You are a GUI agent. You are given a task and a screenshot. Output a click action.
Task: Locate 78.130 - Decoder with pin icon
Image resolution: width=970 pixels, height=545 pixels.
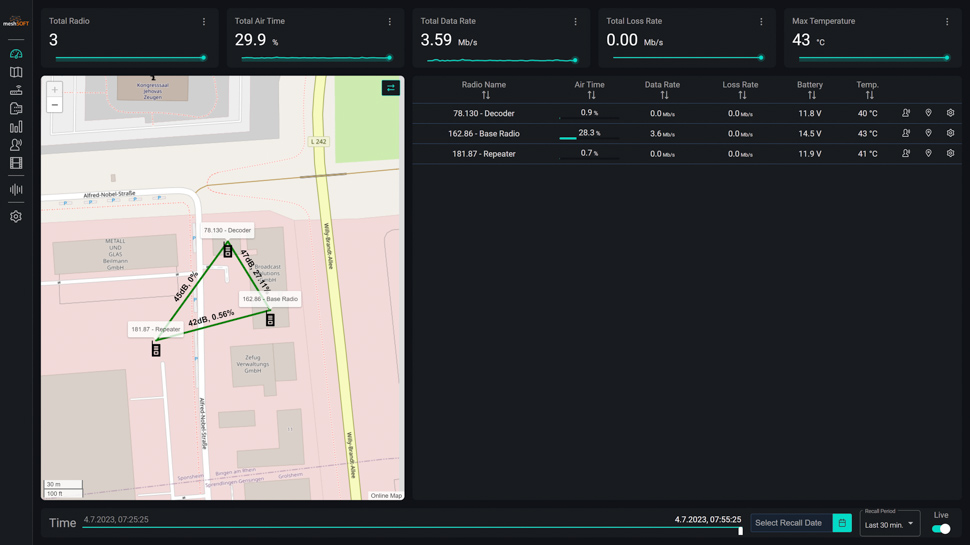click(x=928, y=113)
